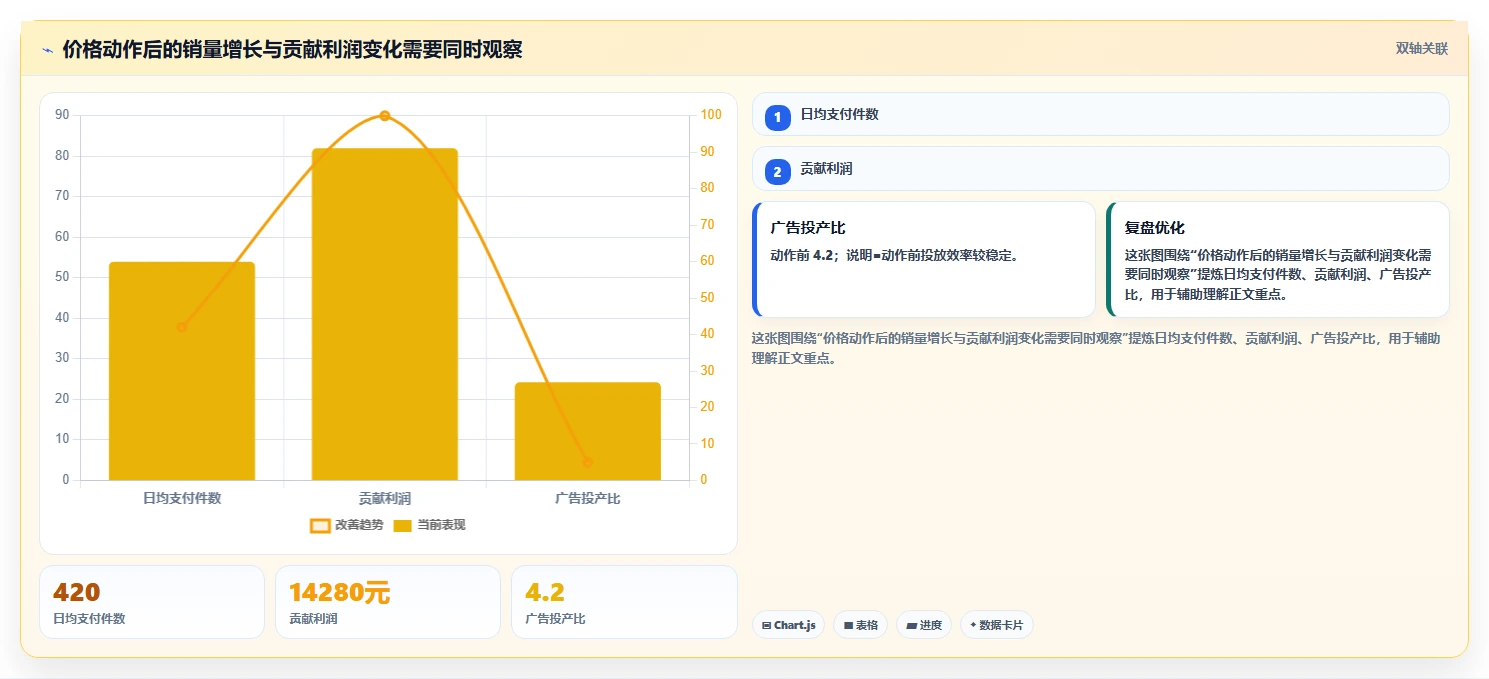Toggle the 改善趋势 legend swatch
Screen dimensions: 1489x679
pyautogui.click(x=320, y=525)
